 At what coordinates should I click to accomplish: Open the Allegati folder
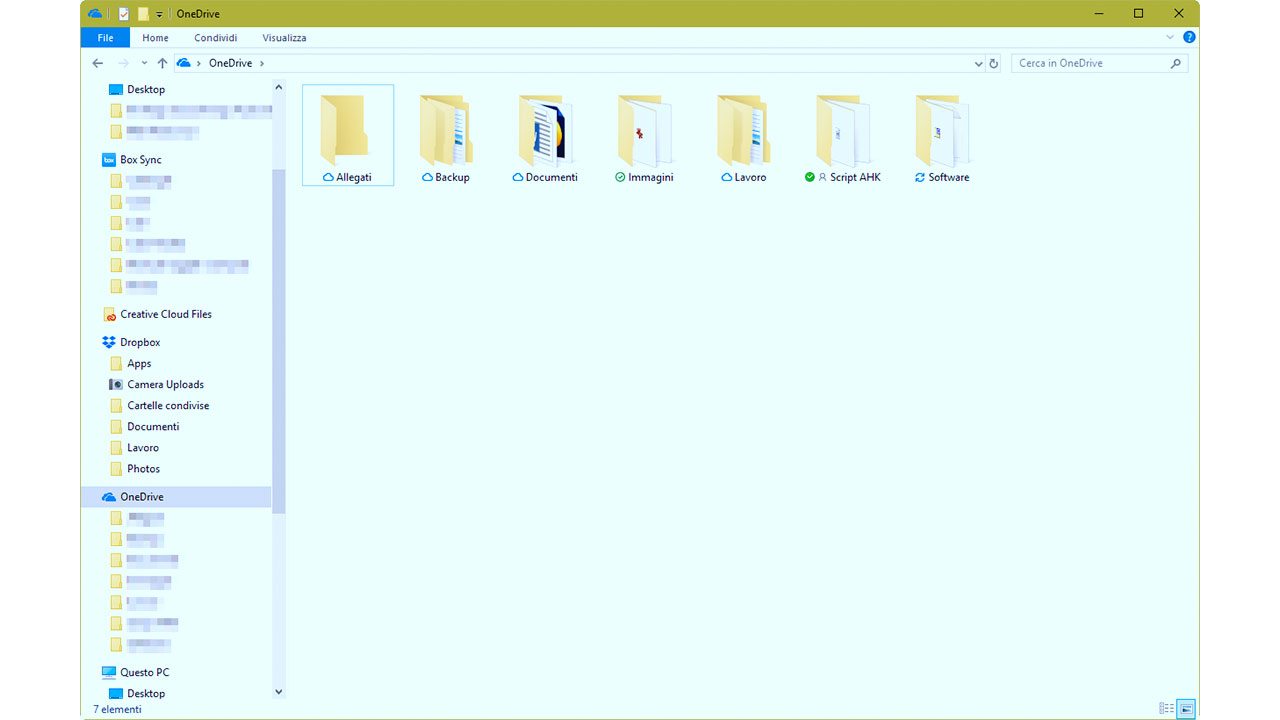click(x=347, y=135)
